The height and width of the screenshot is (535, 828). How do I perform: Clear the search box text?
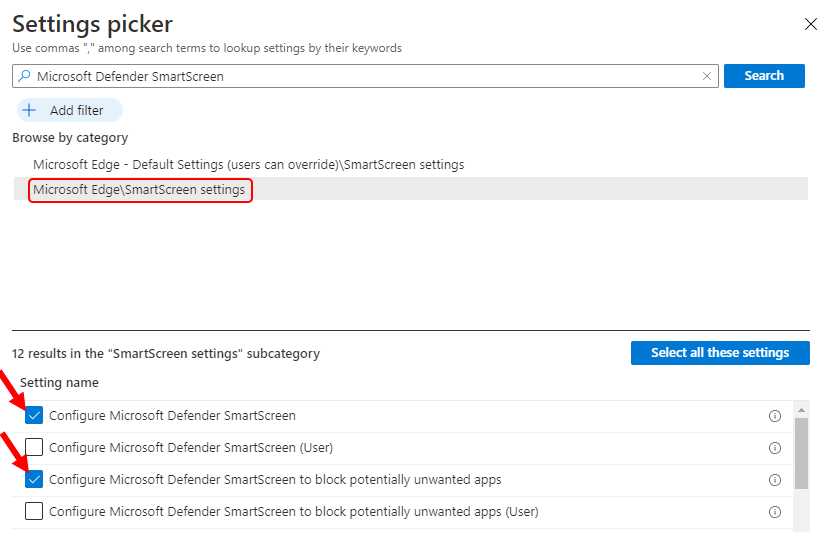[707, 76]
